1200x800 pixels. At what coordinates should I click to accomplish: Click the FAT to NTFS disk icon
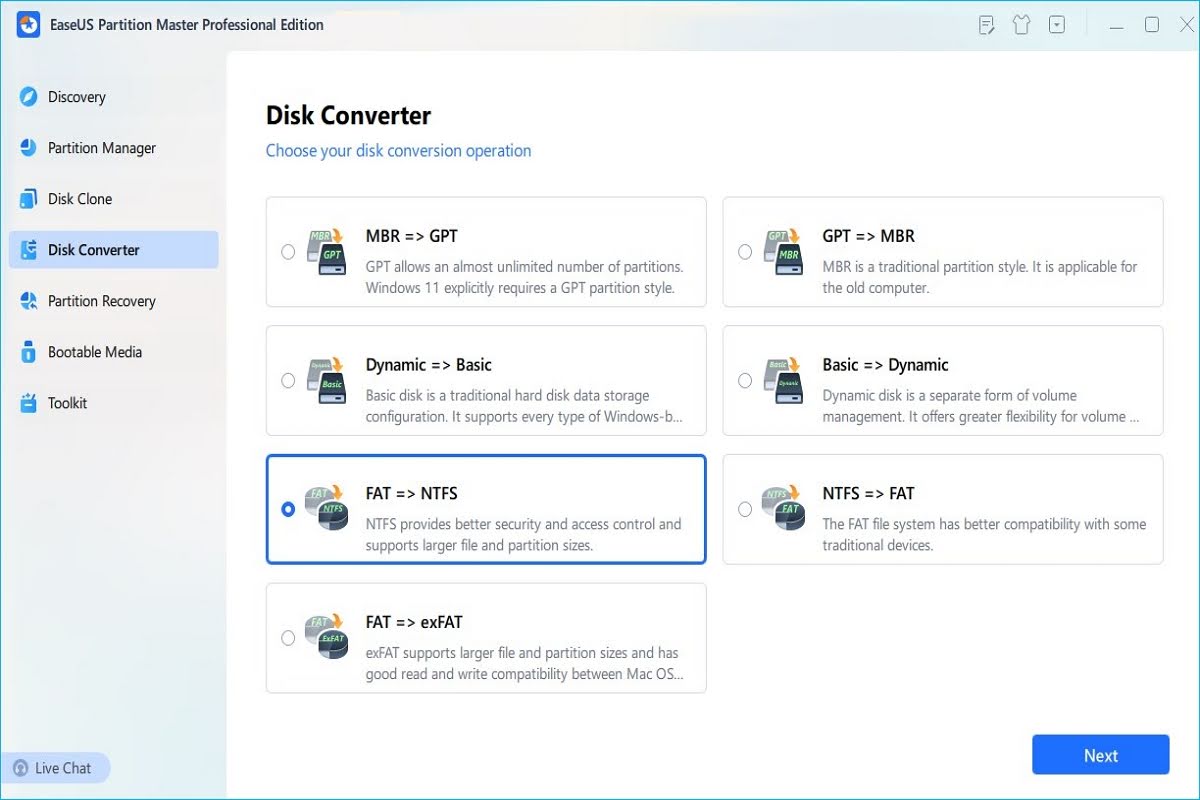coord(327,508)
